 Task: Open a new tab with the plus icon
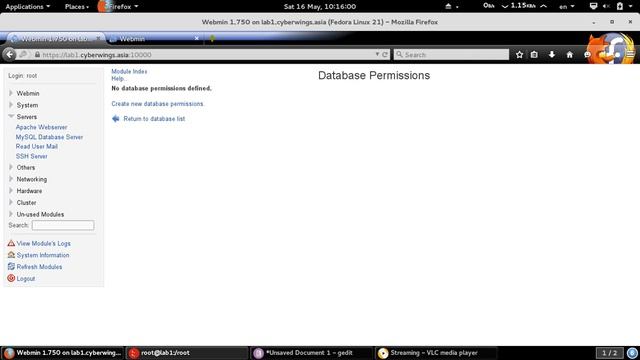pyautogui.click(x=212, y=38)
